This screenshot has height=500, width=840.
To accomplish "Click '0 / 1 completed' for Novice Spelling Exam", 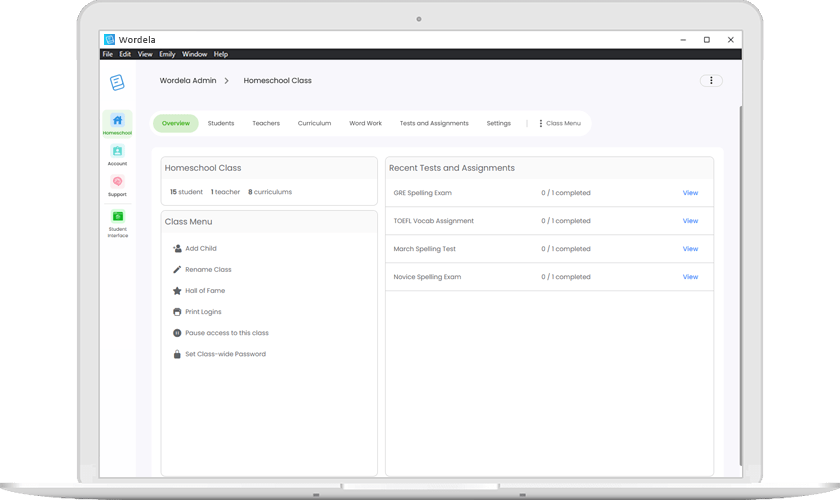I will [x=566, y=277].
